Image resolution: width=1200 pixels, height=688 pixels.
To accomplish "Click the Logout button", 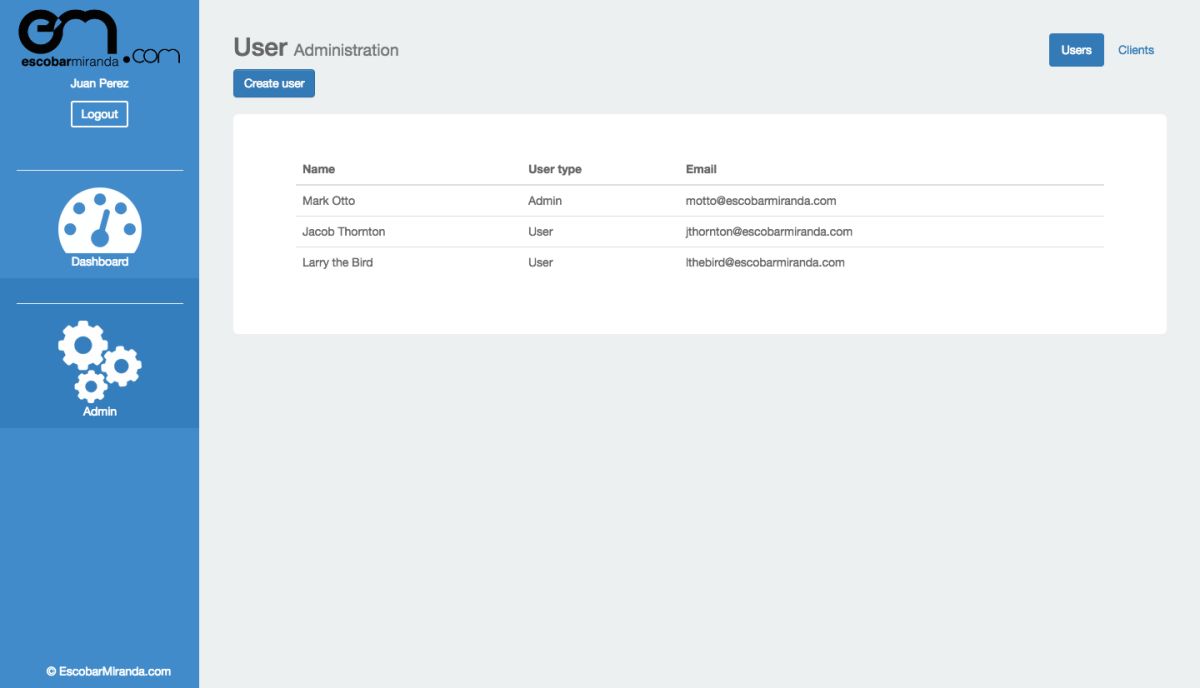I will (98, 113).
